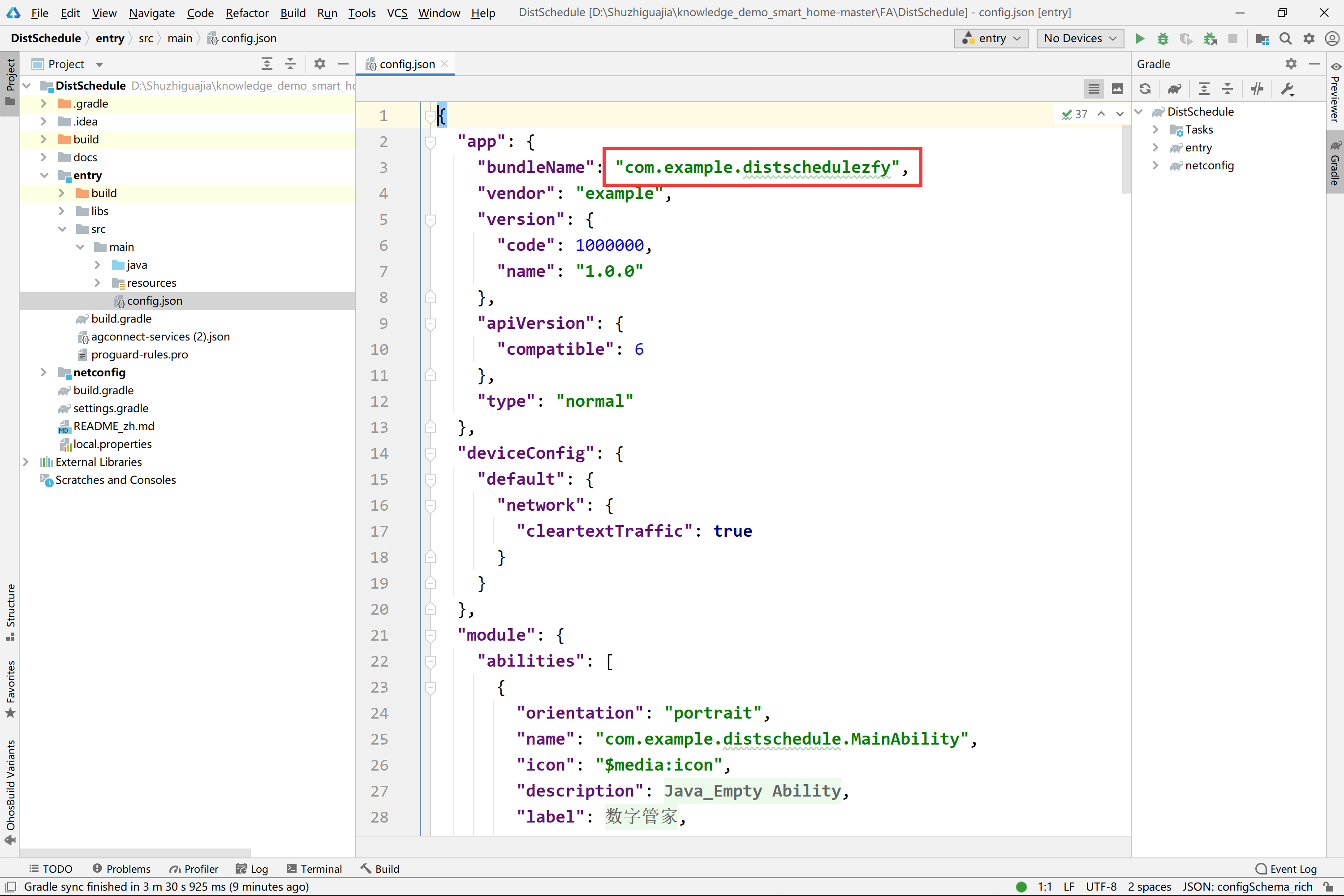Expand the netconfig folder in project tree

(43, 373)
